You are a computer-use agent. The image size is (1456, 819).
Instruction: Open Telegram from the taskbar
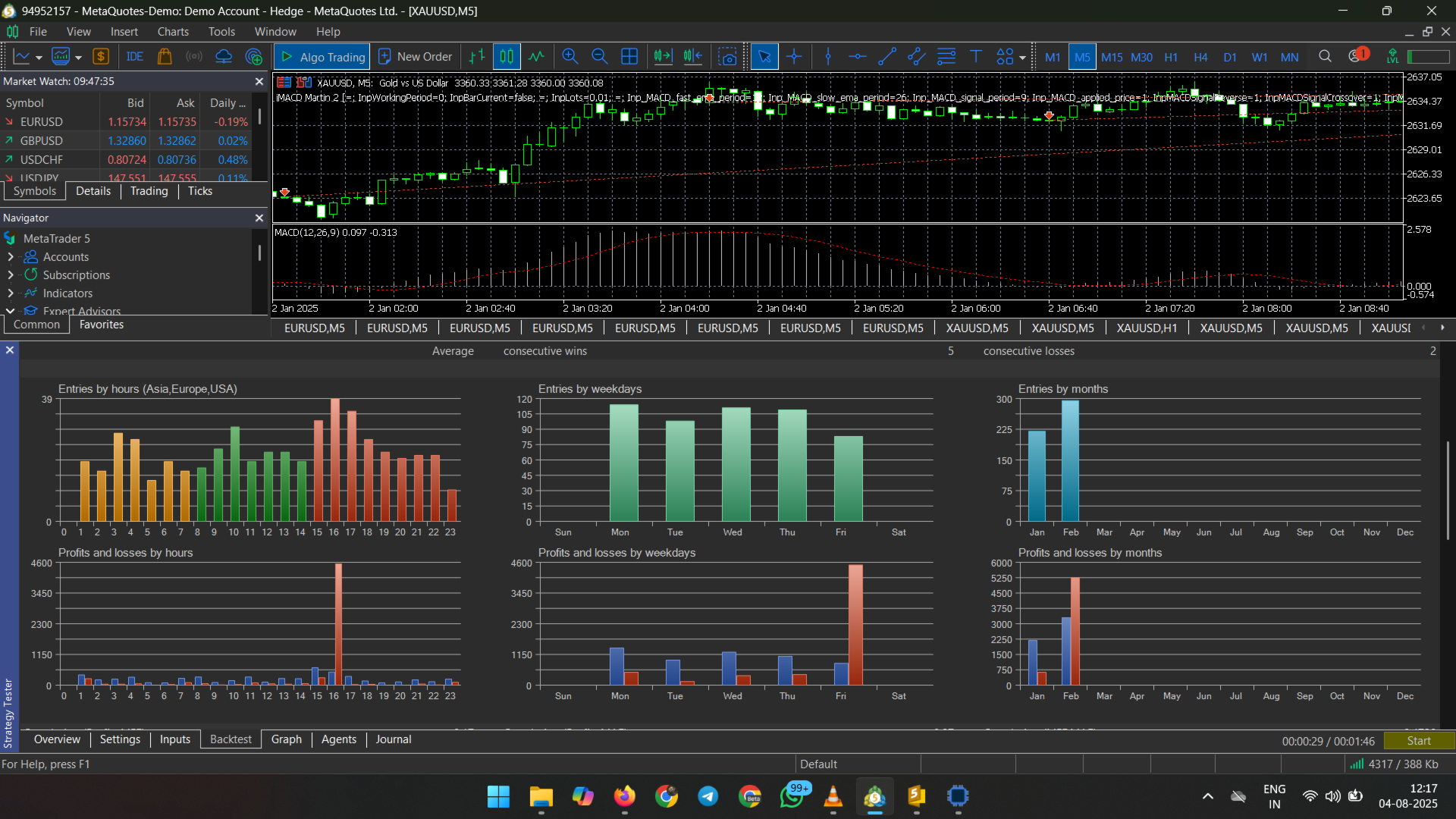click(x=708, y=796)
